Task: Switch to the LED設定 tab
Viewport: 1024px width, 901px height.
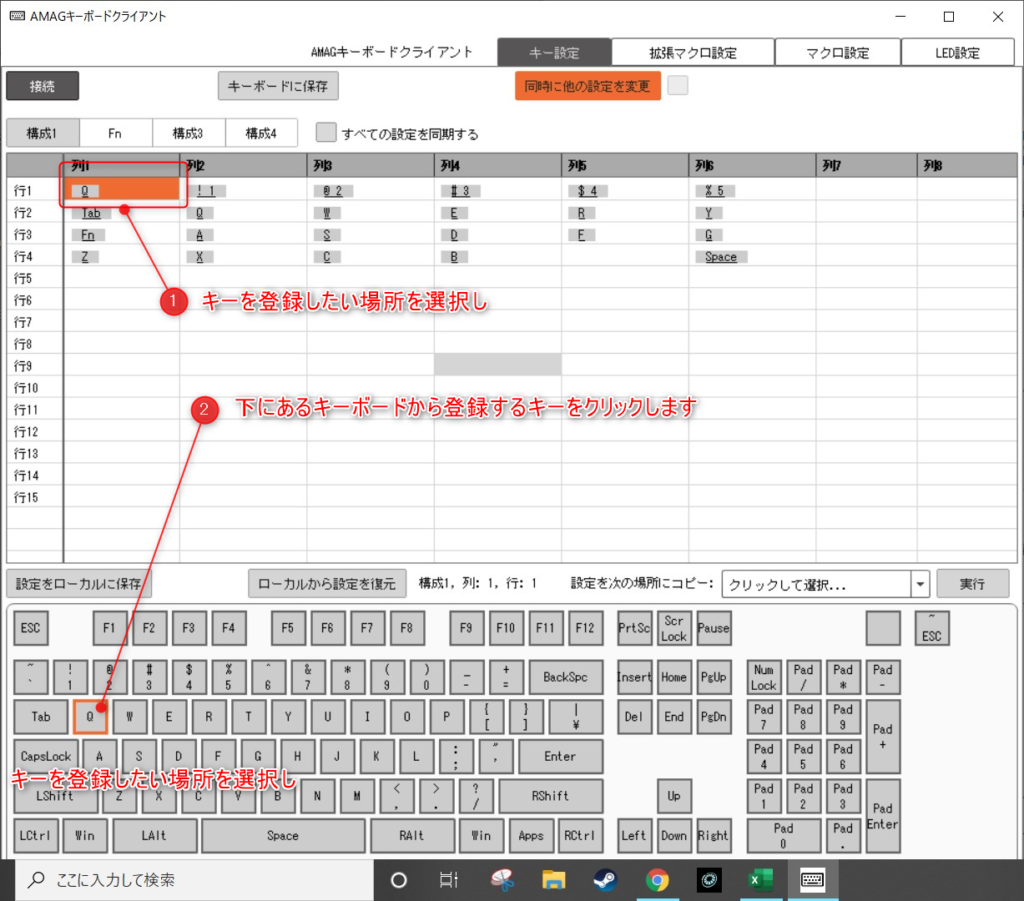Action: pos(957,51)
